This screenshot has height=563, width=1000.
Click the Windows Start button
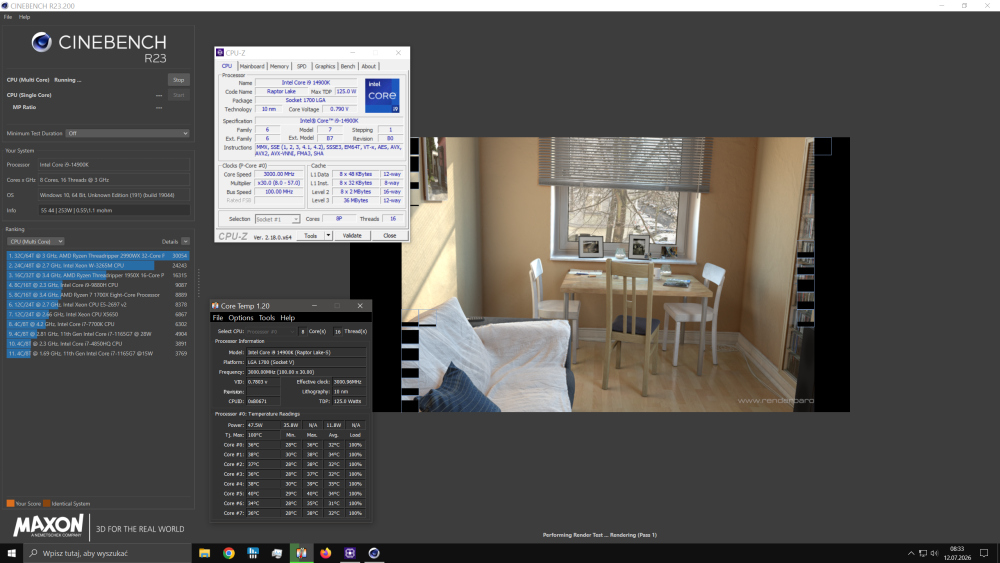point(11,553)
